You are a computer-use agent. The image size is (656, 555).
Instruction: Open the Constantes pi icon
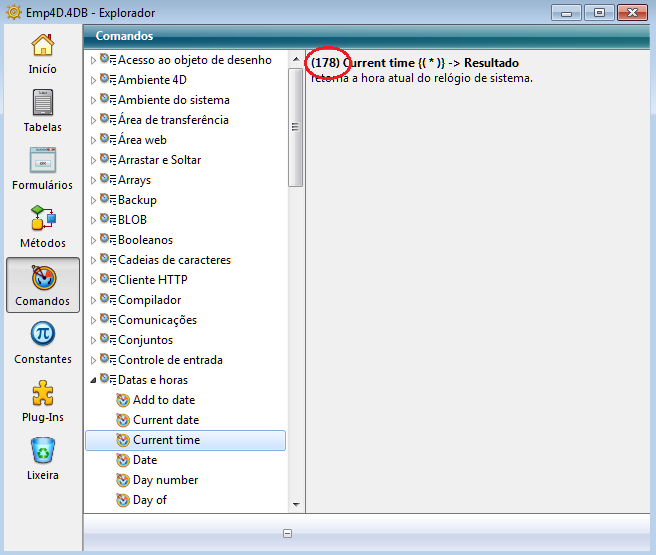[43, 334]
